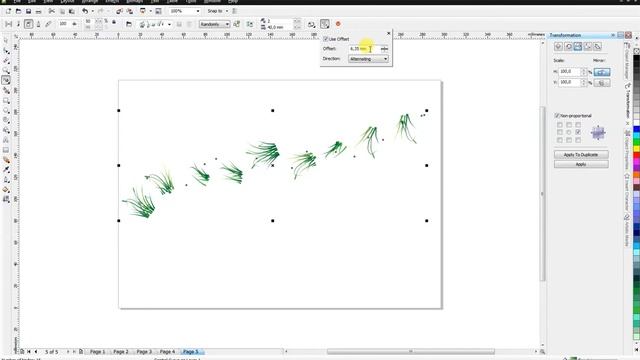Open the Snap to dropdown
Screen dimensions: 640x360
pyautogui.click(x=218, y=11)
